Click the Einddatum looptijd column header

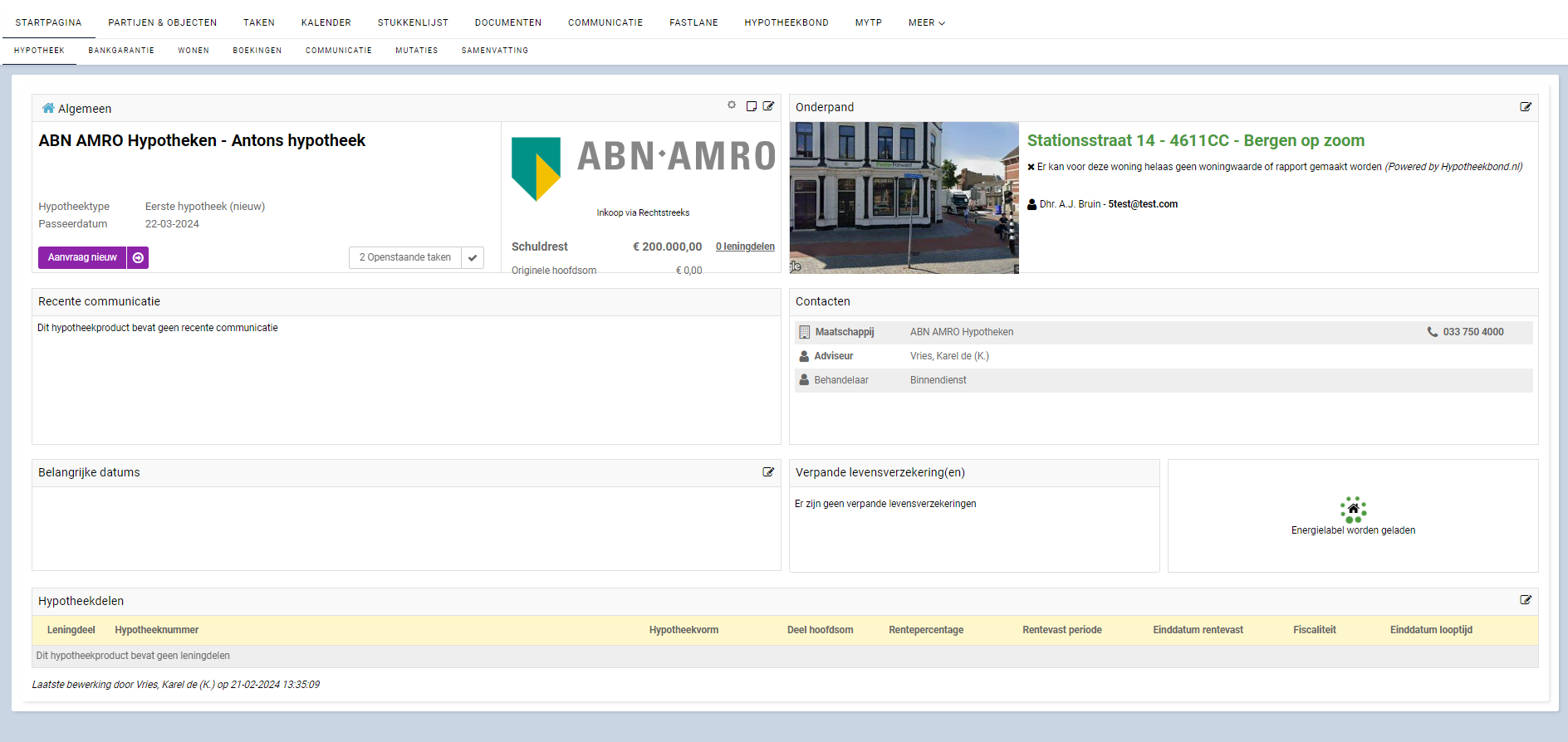click(x=1431, y=630)
